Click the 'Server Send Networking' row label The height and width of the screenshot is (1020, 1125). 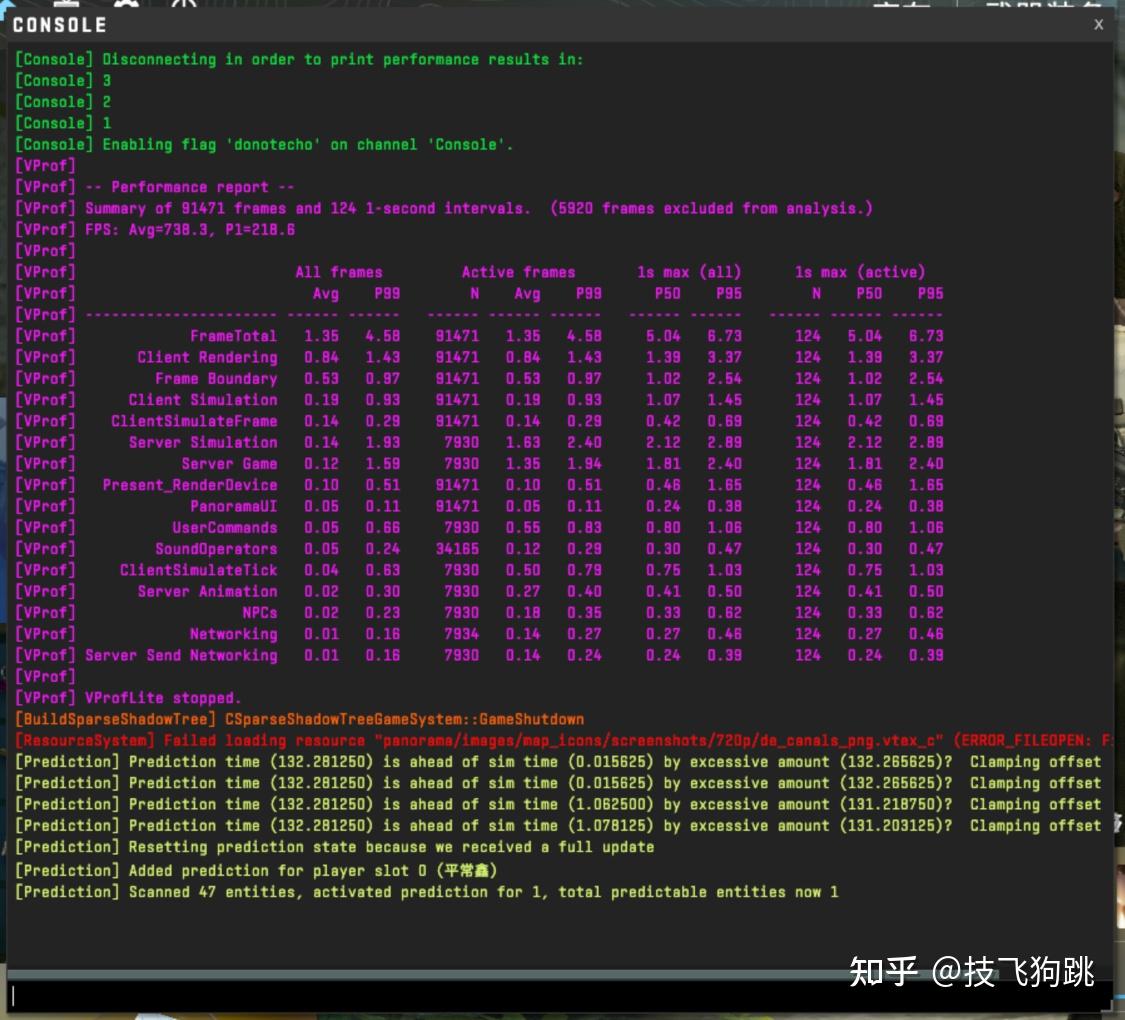point(181,655)
